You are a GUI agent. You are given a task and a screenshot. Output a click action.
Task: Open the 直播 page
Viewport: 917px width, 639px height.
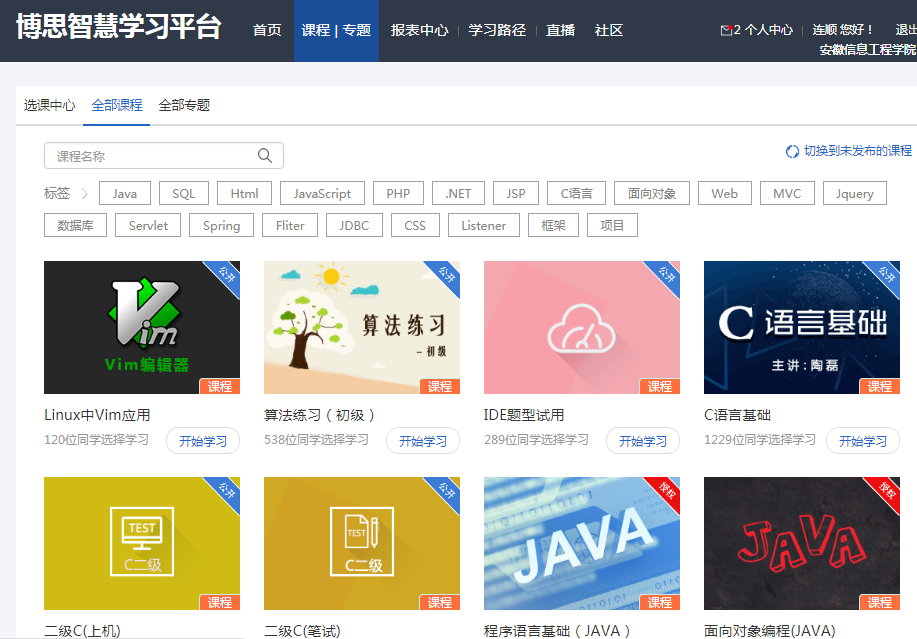coord(560,30)
